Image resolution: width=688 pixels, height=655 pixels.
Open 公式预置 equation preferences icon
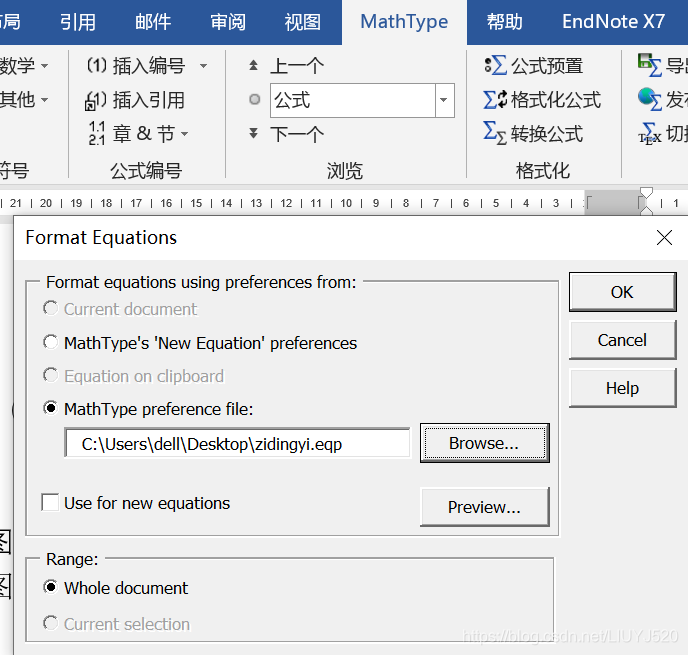[x=496, y=66]
